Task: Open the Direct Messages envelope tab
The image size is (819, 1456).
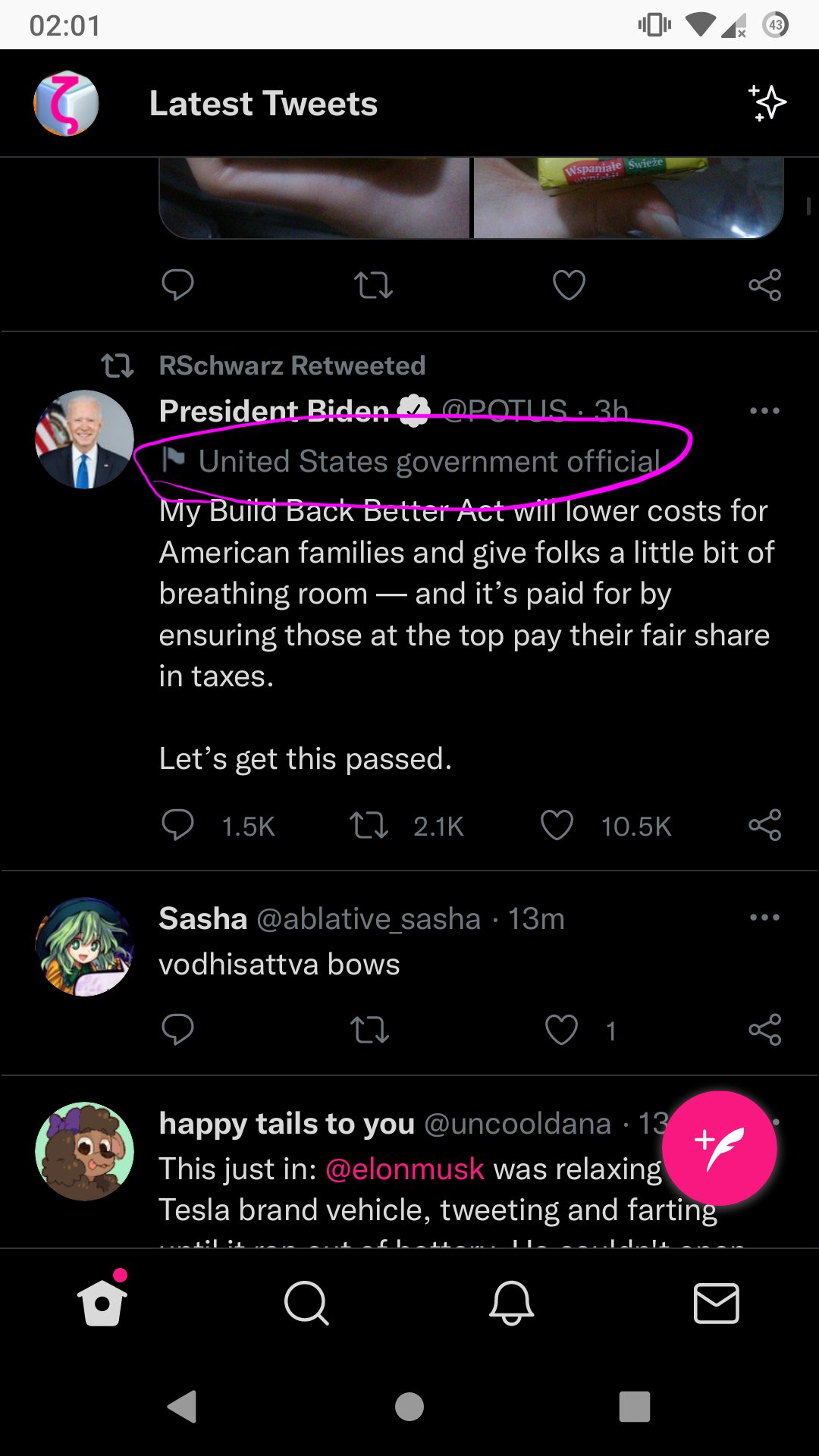Action: (x=716, y=1303)
